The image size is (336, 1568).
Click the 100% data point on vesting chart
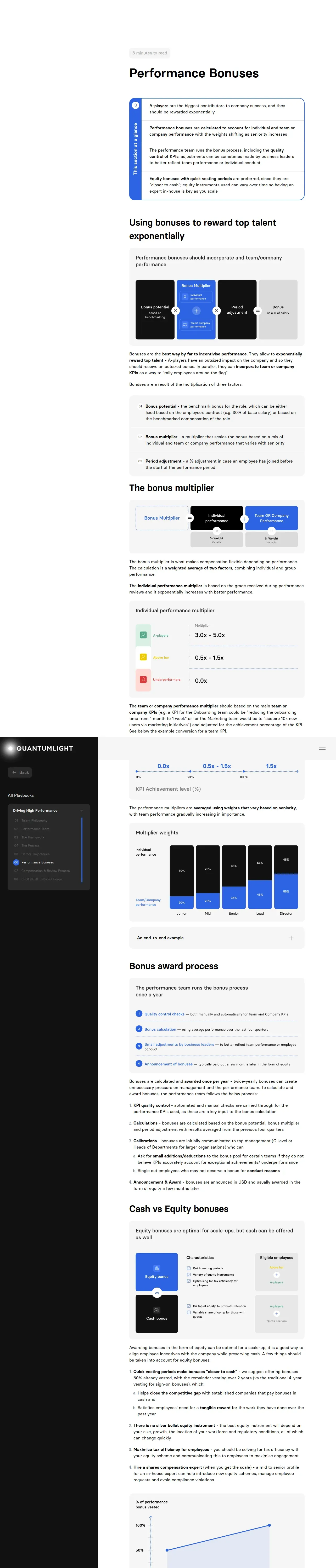click(x=270, y=1525)
